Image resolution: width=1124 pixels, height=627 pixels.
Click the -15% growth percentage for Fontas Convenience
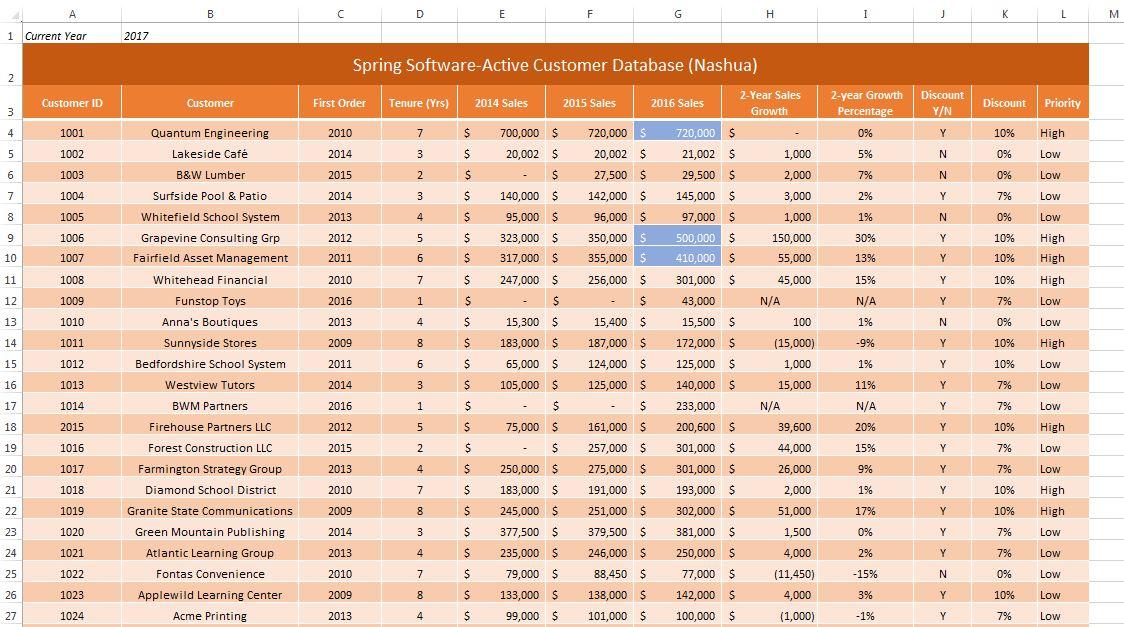[x=868, y=574]
